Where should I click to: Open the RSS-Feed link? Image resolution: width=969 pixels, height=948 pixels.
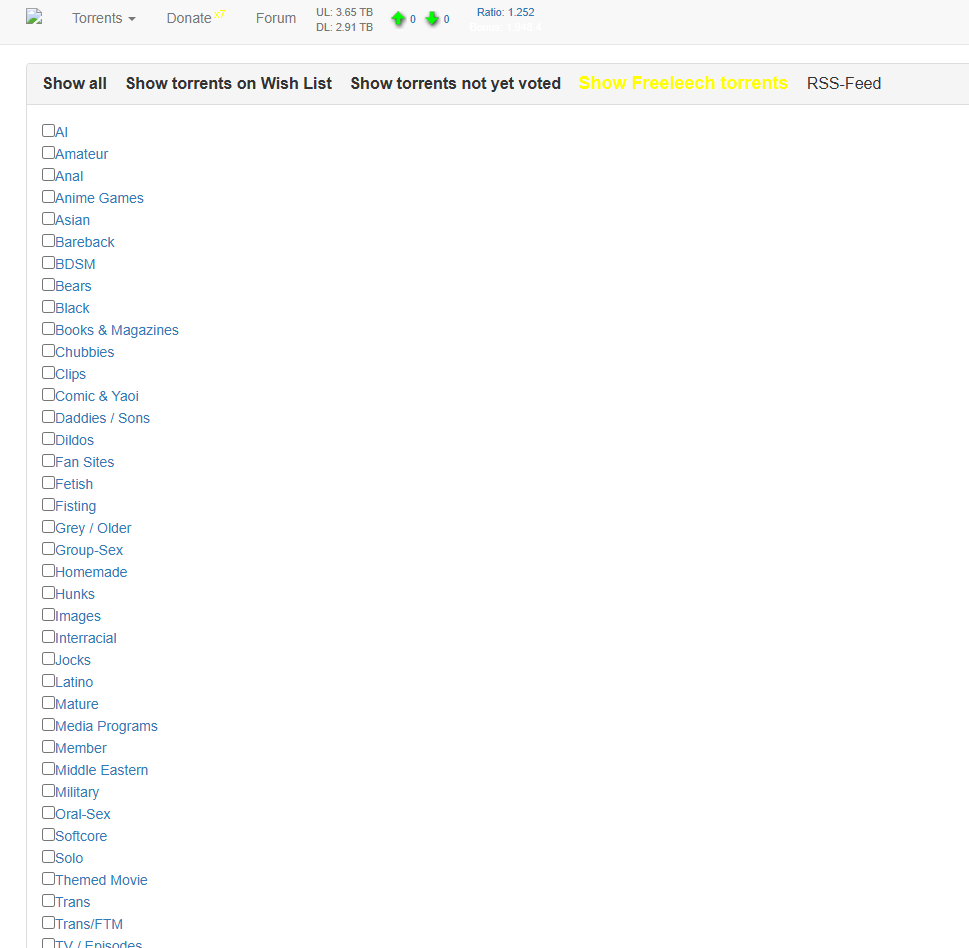pos(844,84)
